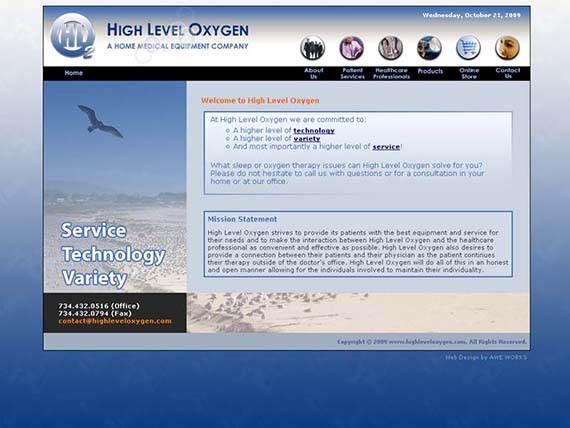This screenshot has width=570, height=428.
Task: Open Healthcare Professionals menu item
Action: click(391, 73)
